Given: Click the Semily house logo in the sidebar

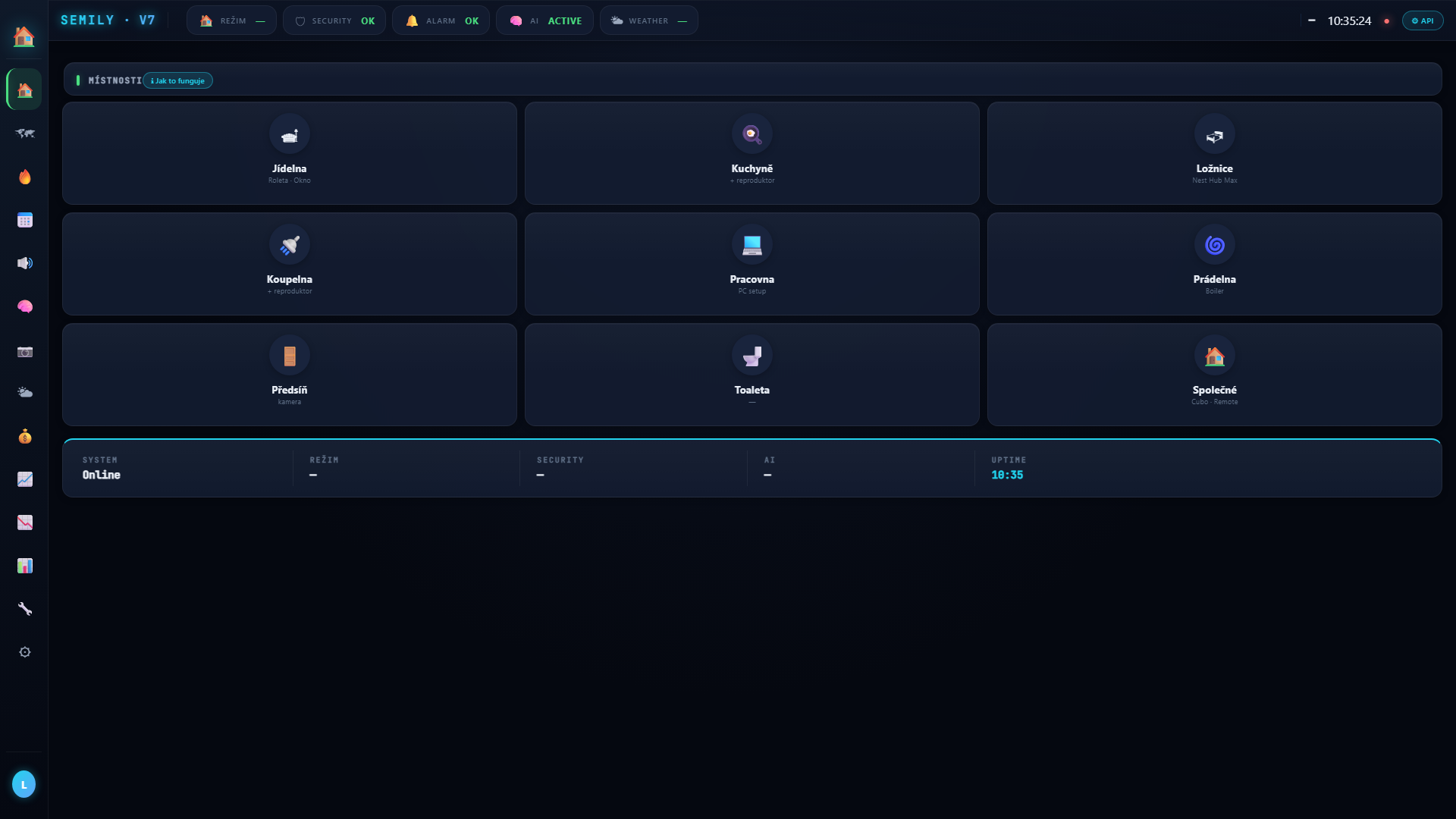Looking at the screenshot, I should click(x=24, y=36).
